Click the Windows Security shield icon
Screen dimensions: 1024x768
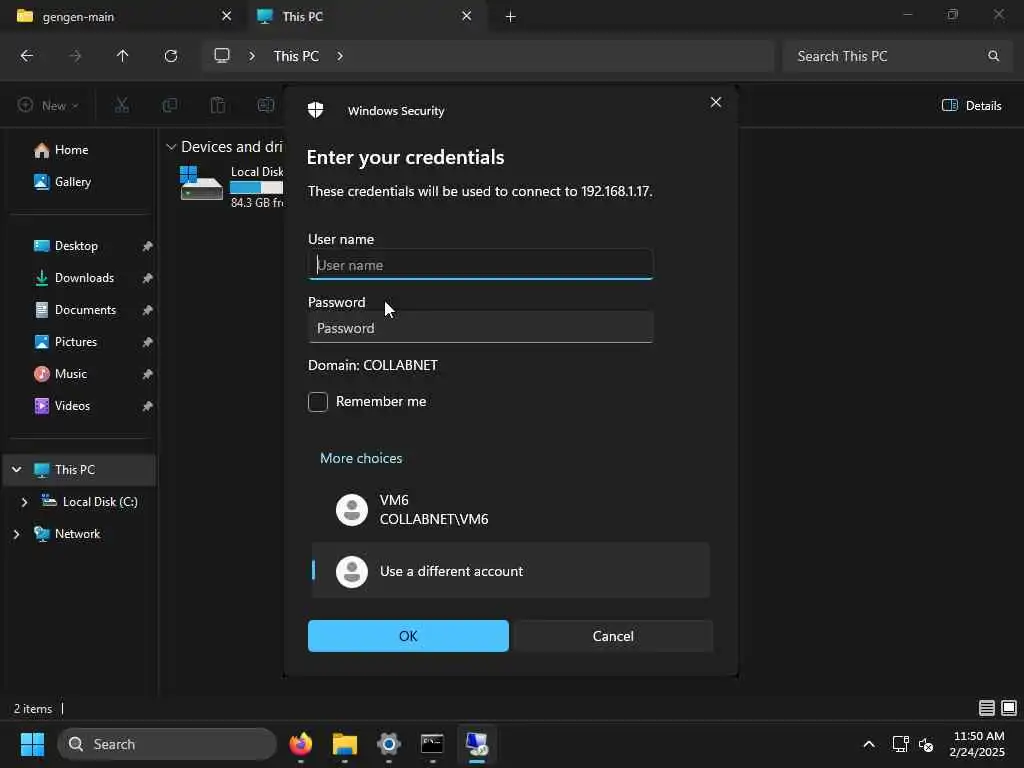tap(315, 110)
